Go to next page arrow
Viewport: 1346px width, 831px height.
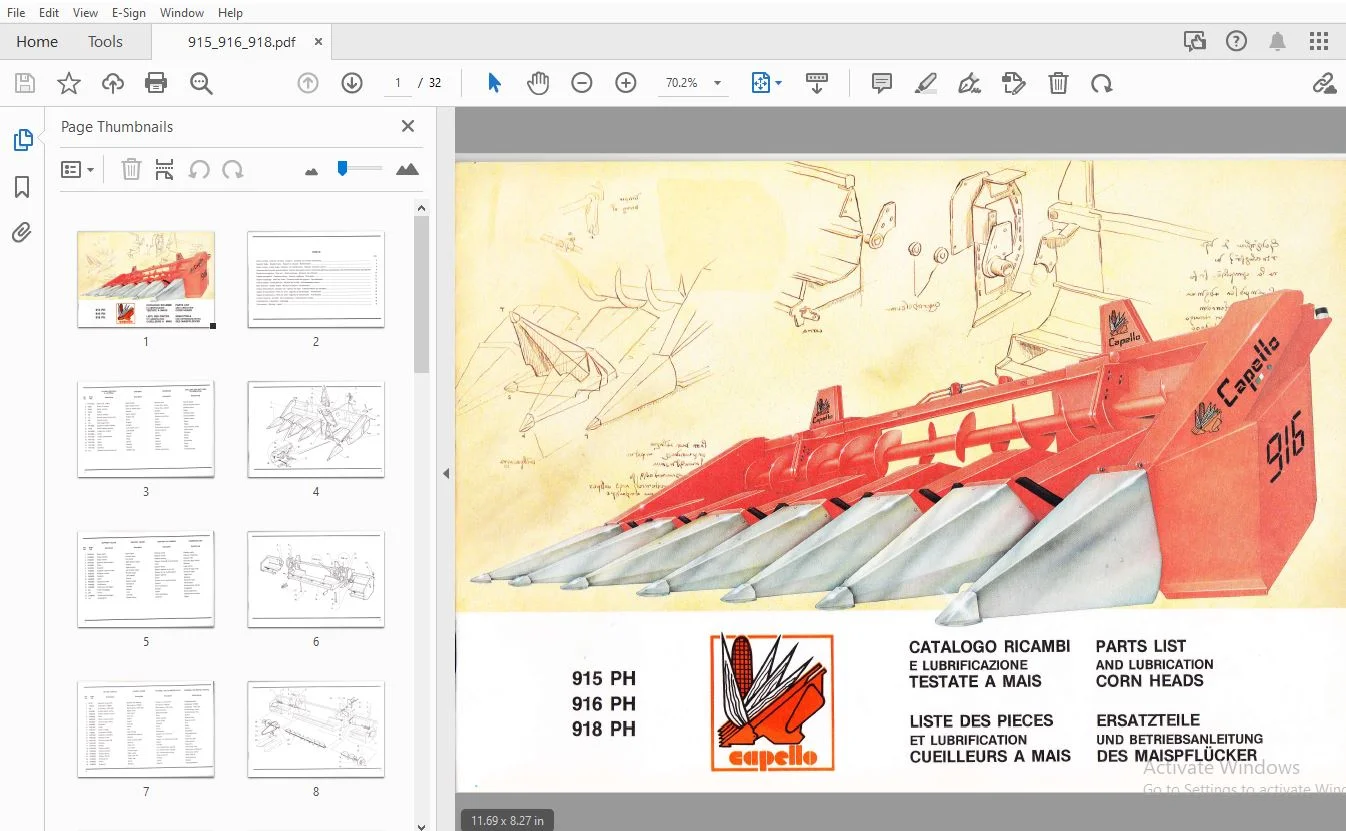[352, 83]
